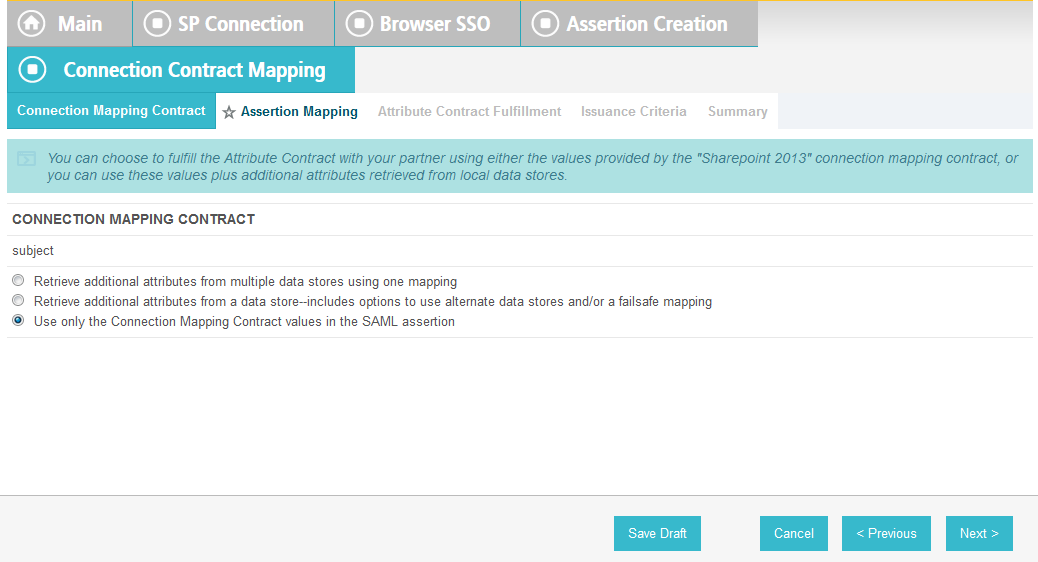Open the Connection Mapping Contract sub-tab
The image size is (1038, 562).
(111, 111)
